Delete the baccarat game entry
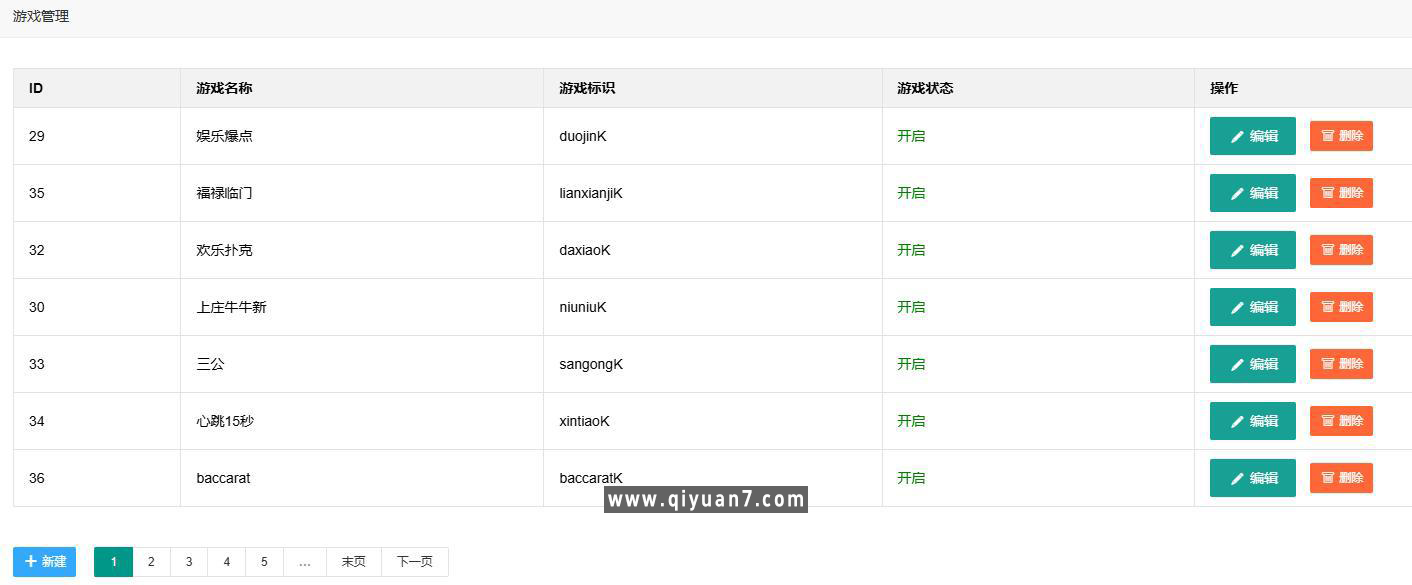The image size is (1412, 585). (x=1341, y=478)
